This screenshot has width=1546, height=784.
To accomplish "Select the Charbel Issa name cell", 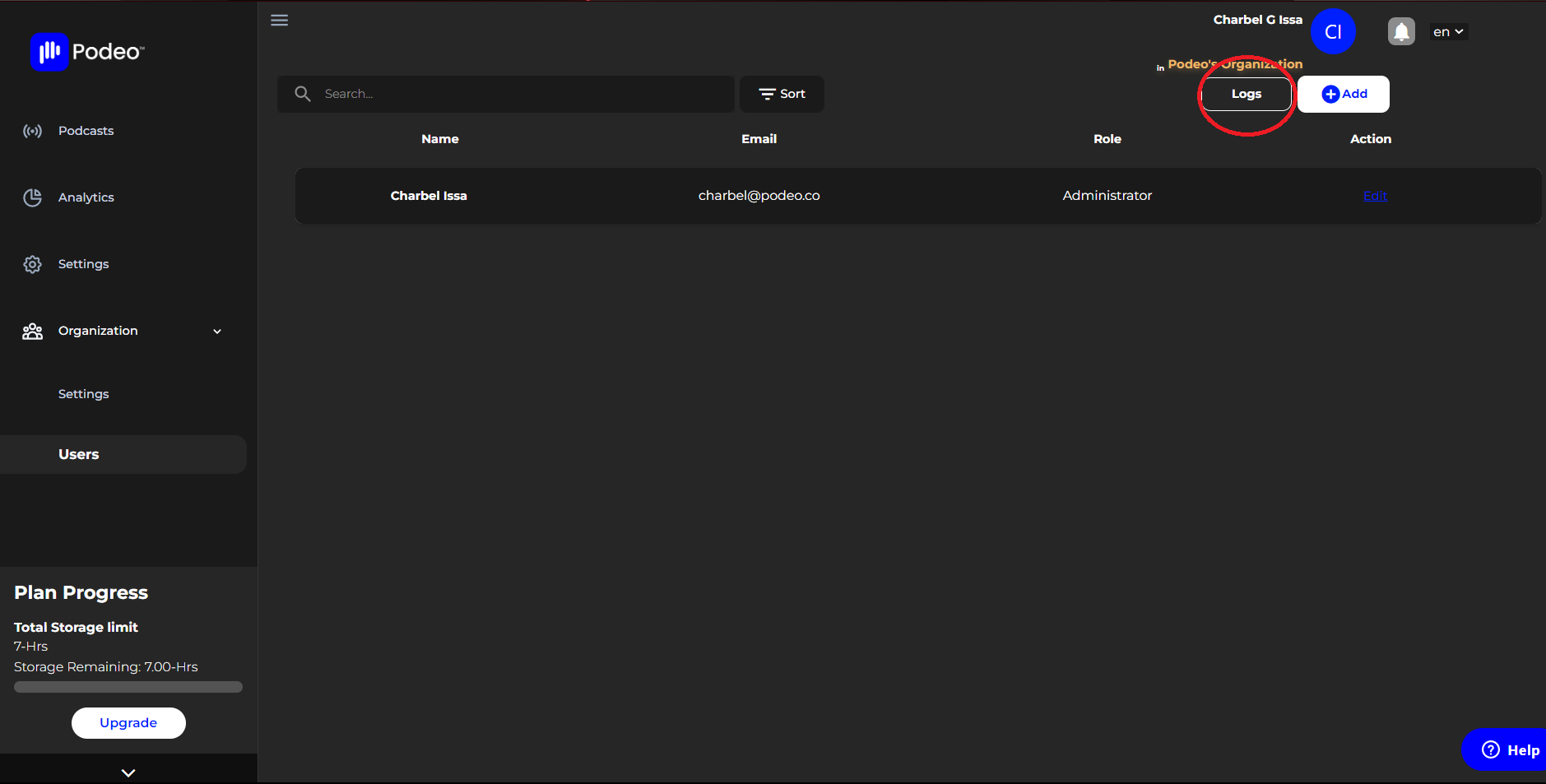I will [429, 196].
